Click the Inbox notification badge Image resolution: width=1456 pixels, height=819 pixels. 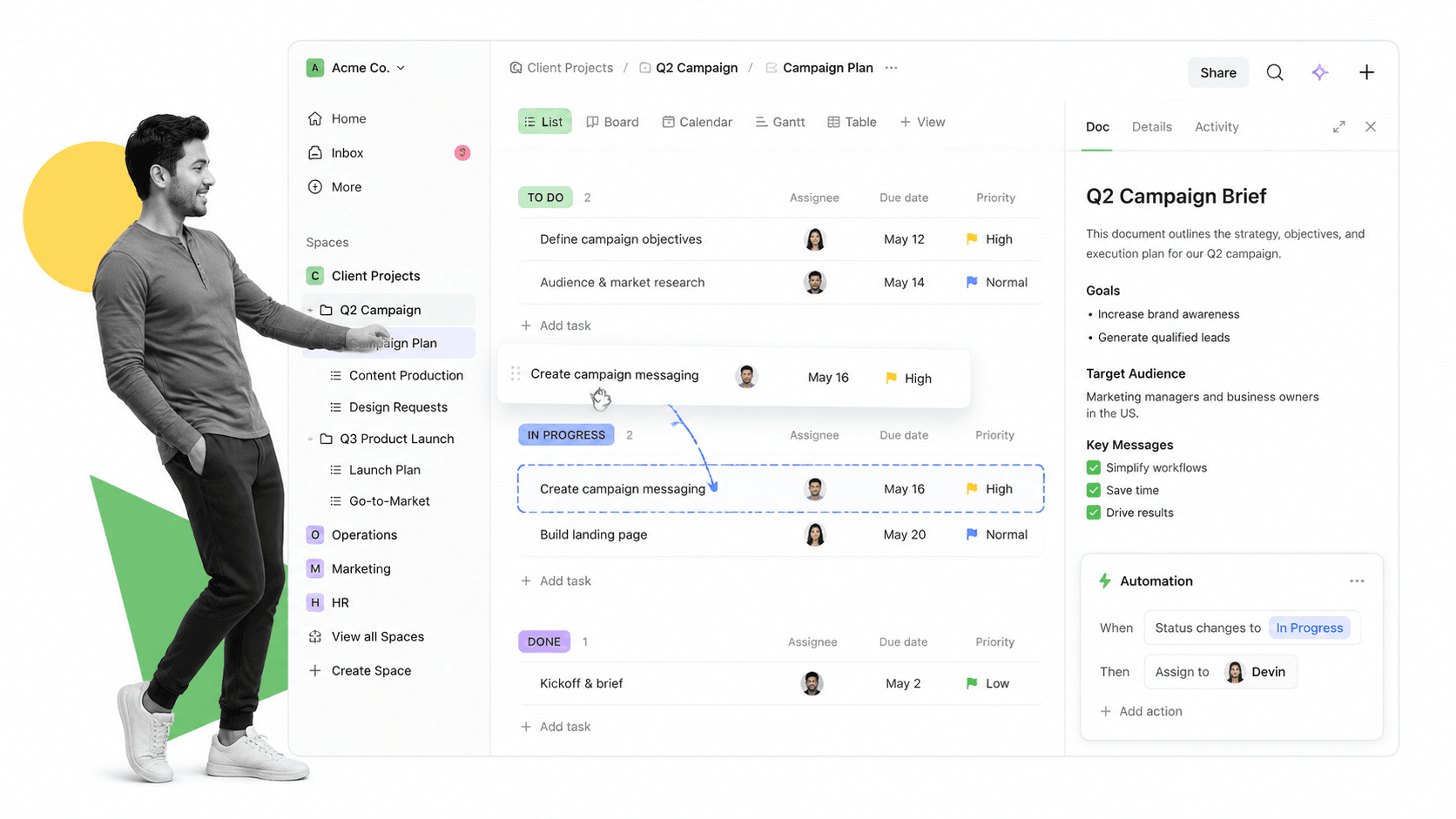(x=462, y=153)
